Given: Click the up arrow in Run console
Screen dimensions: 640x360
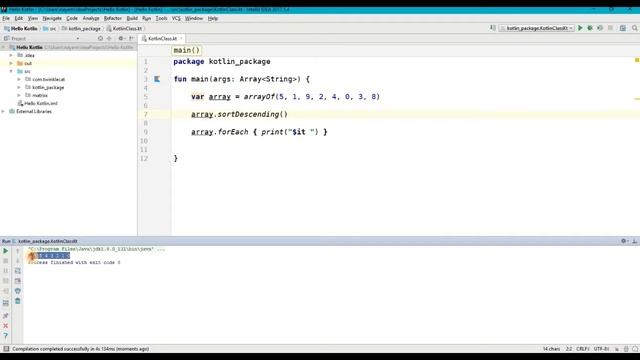Looking at the screenshot, I should click(18, 251).
